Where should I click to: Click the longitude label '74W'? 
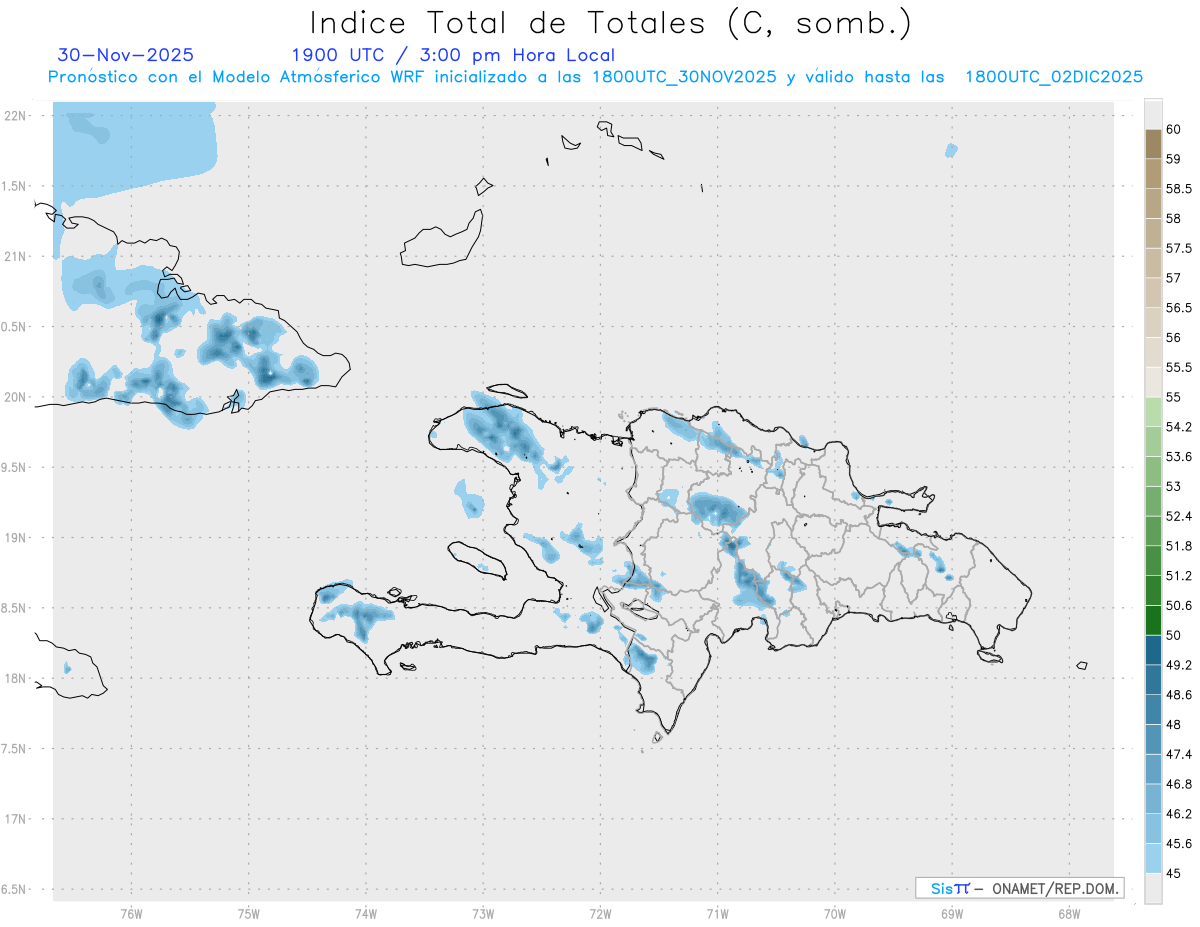[365, 913]
